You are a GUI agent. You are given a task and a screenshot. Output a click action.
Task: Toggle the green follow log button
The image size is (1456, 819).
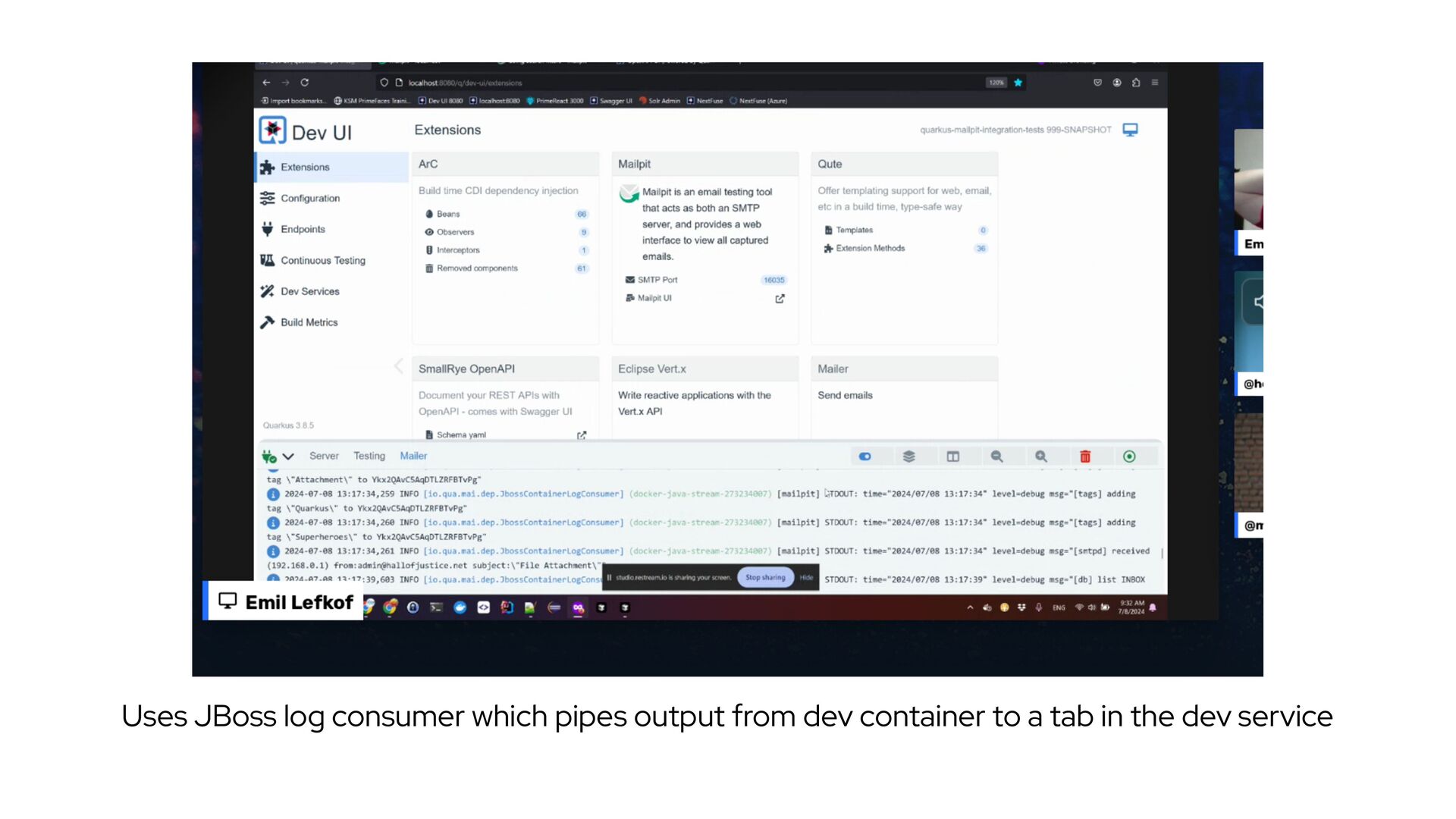1129,457
